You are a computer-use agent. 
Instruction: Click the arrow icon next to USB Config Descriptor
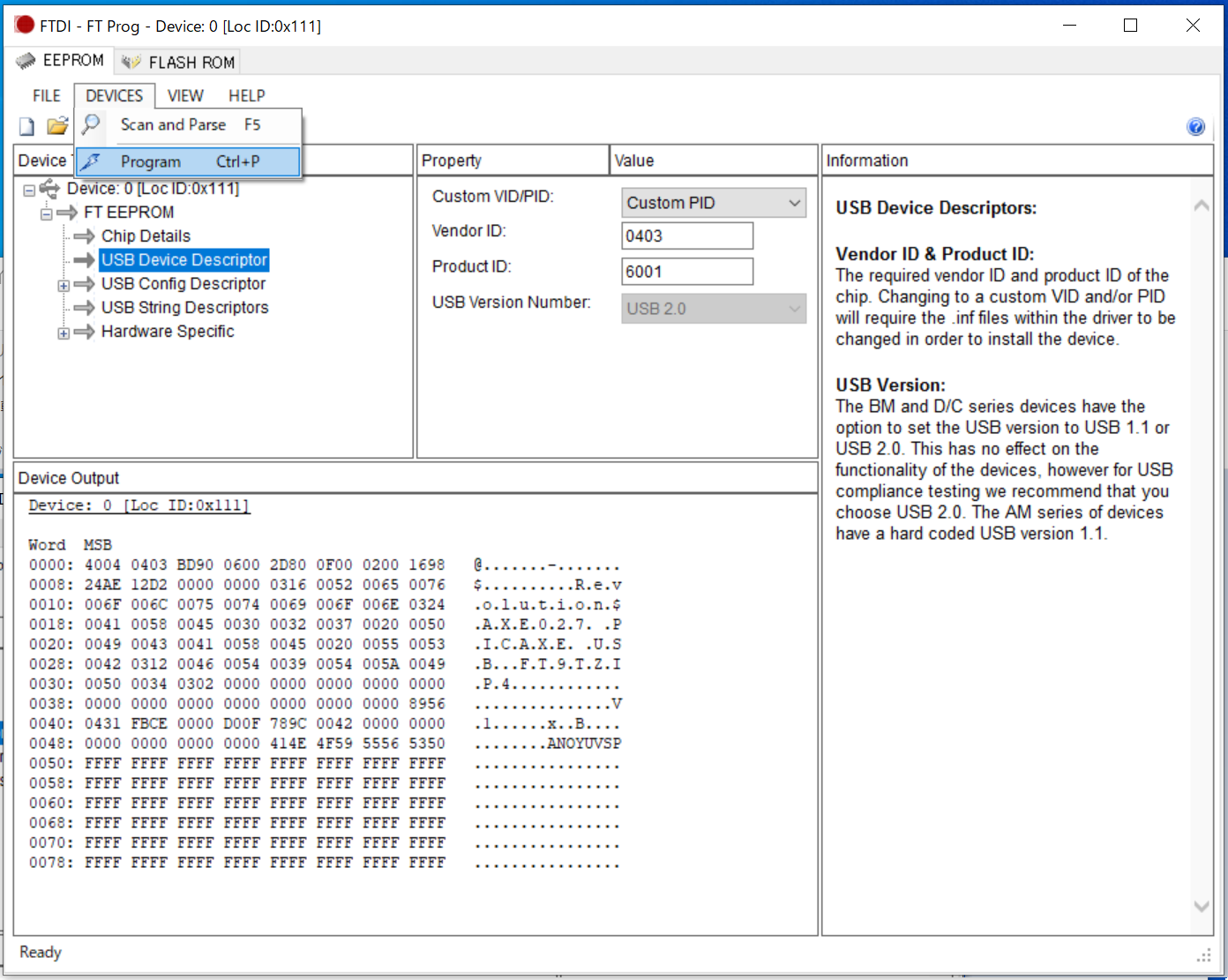[85, 284]
